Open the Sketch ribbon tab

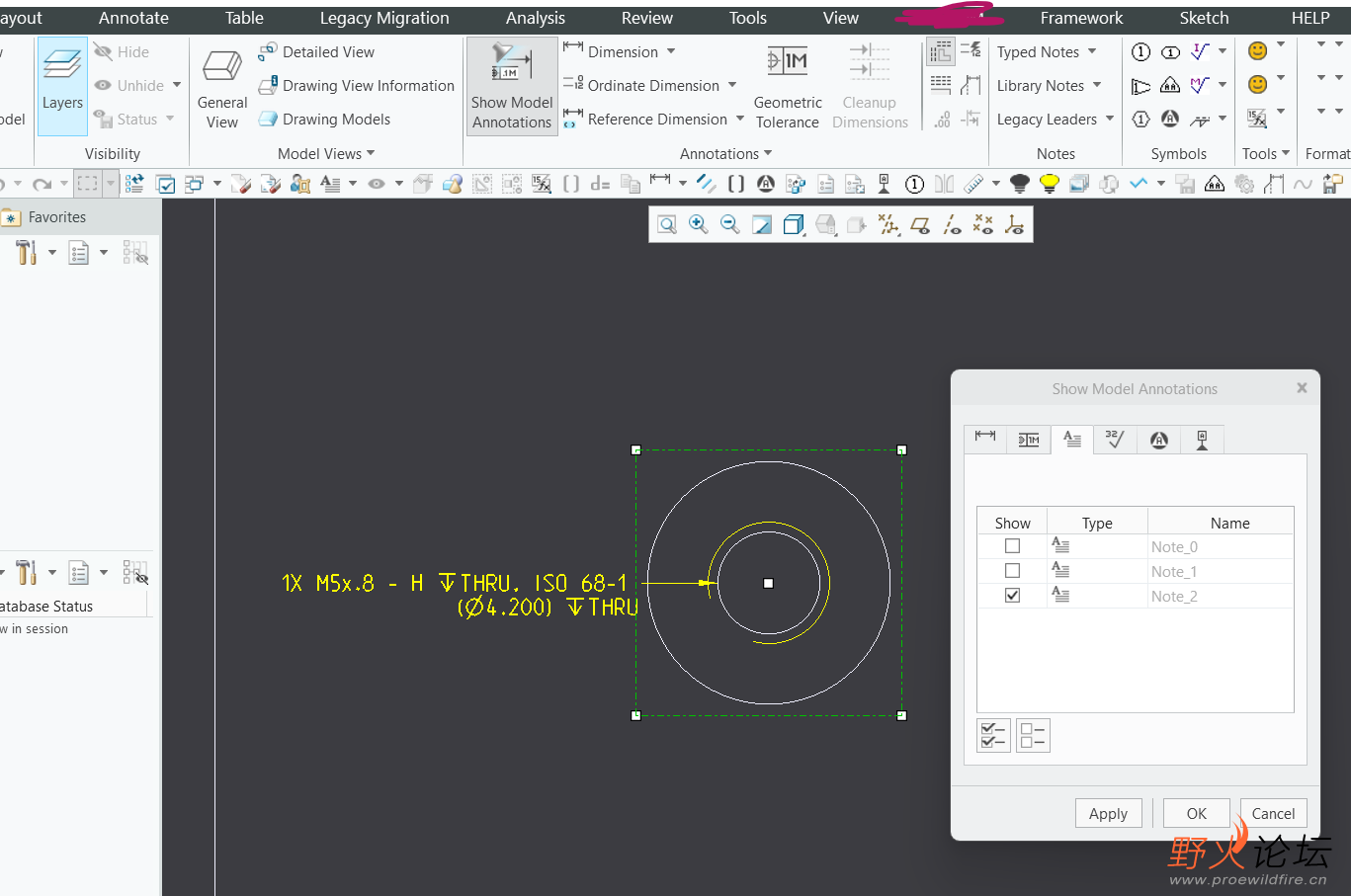pyautogui.click(x=1204, y=18)
